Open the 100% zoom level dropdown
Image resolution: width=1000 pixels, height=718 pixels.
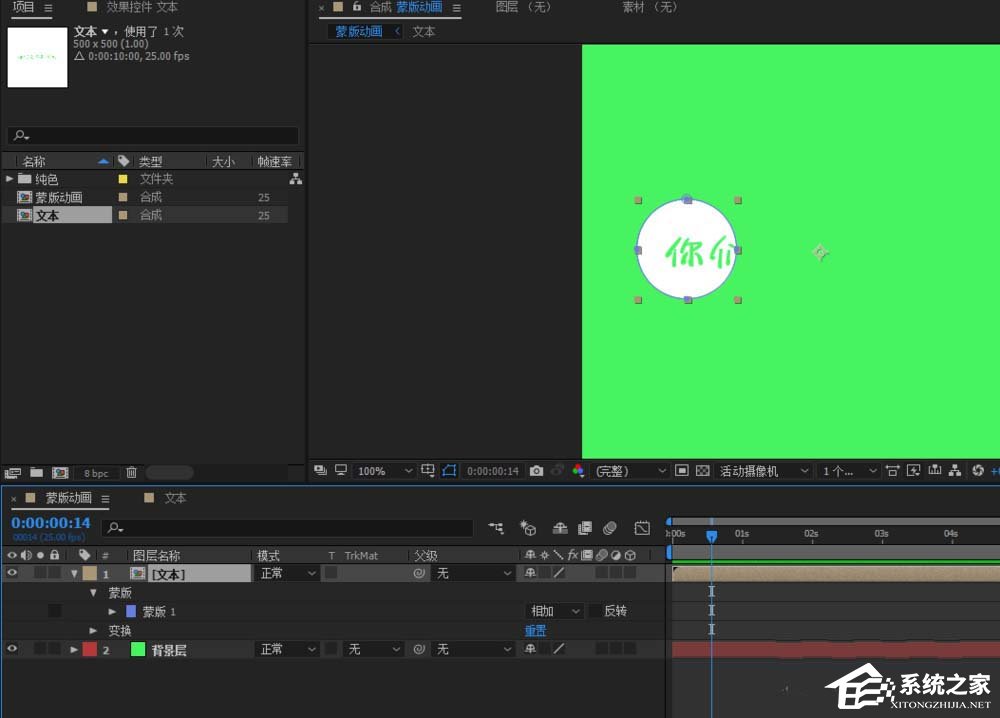tap(385, 470)
